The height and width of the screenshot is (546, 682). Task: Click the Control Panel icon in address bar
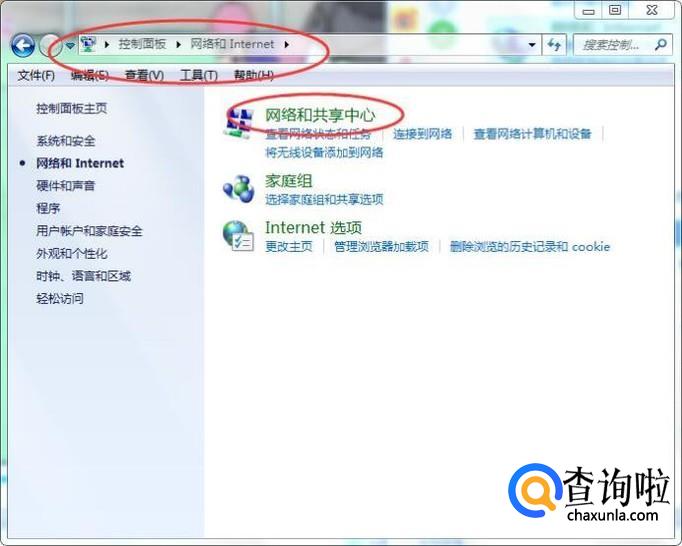[x=89, y=44]
